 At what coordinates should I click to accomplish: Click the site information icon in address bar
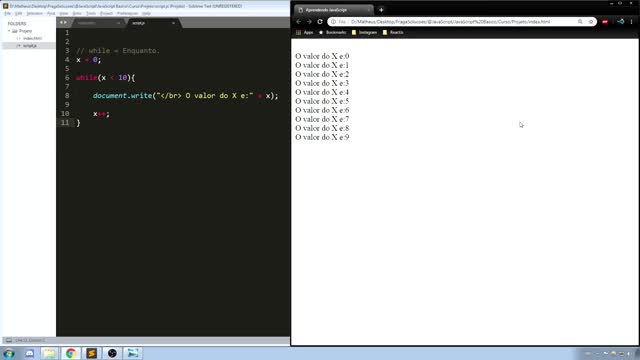pyautogui.click(x=333, y=22)
